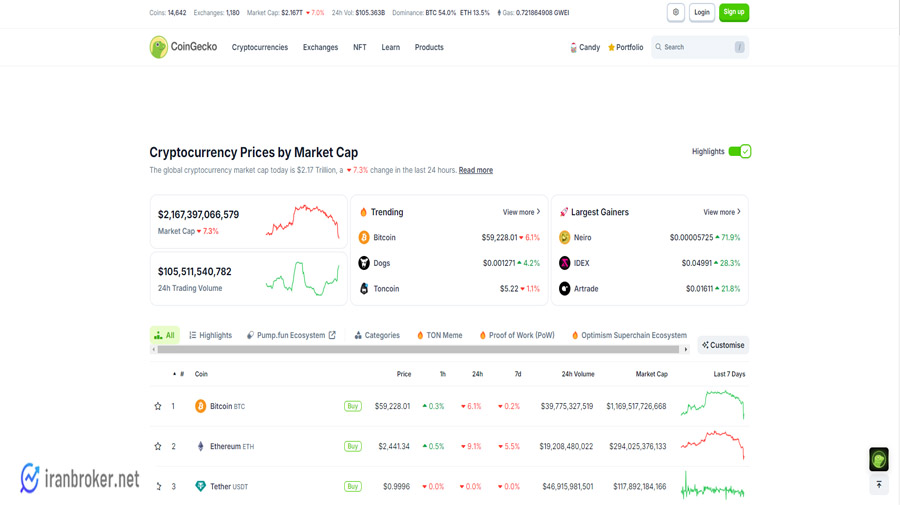Click the Search input field

(x=700, y=47)
